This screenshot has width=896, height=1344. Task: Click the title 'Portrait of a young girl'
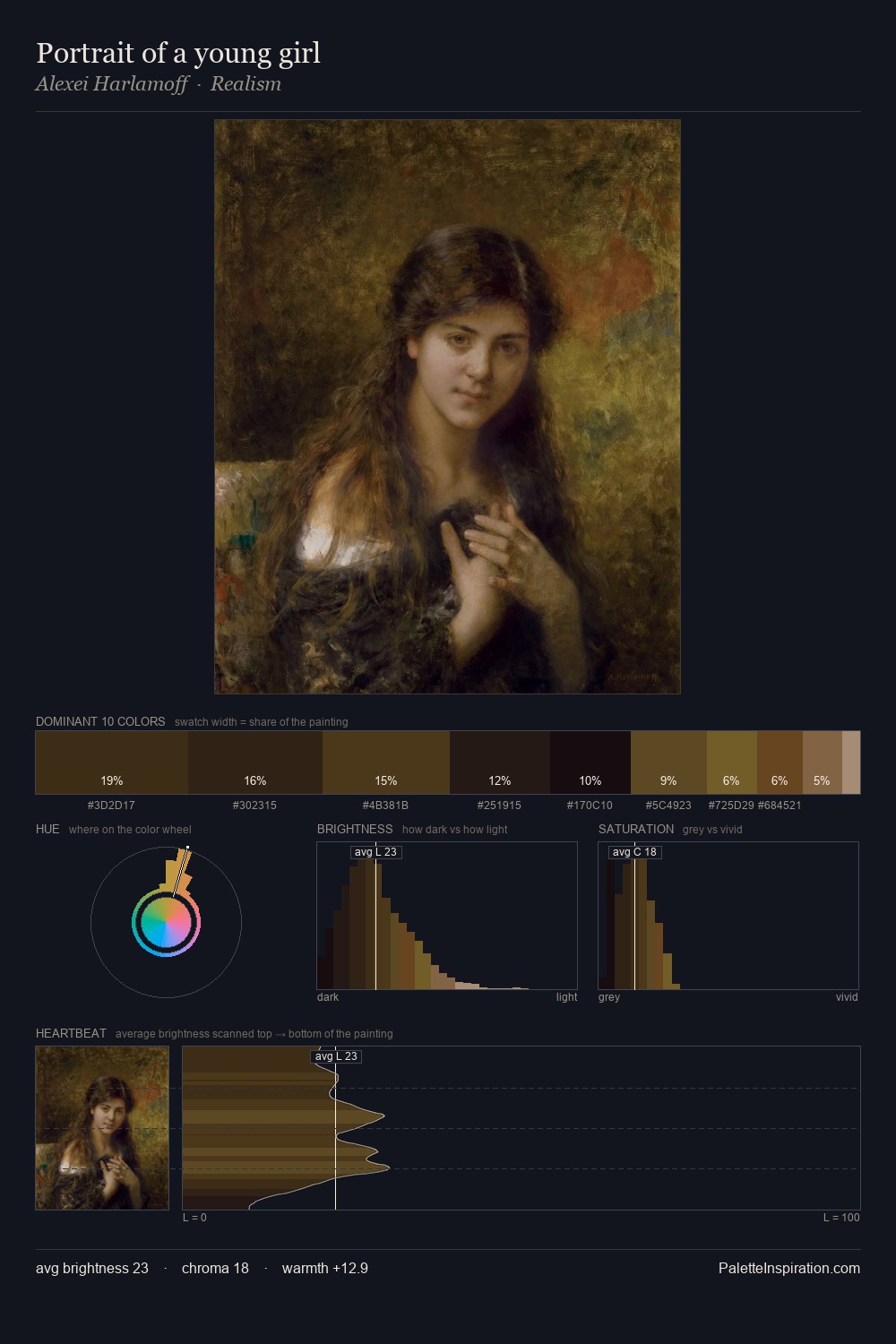point(178,53)
